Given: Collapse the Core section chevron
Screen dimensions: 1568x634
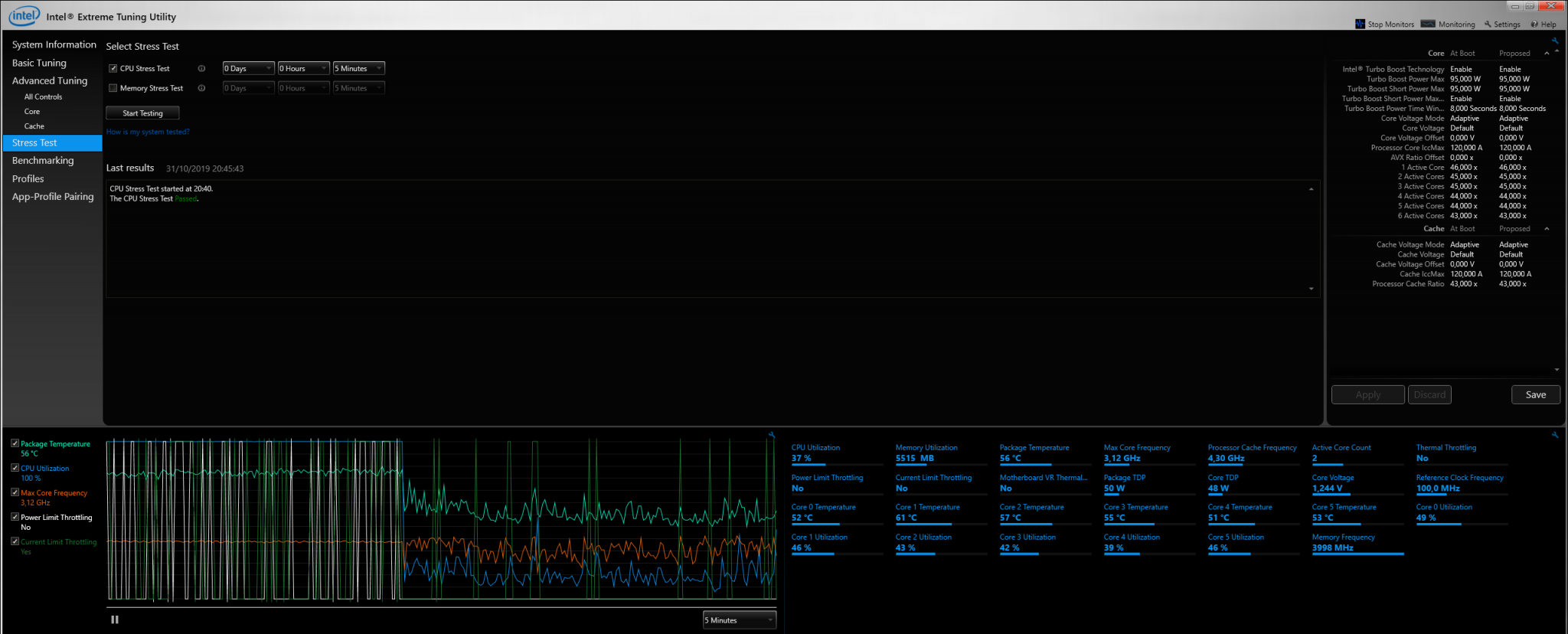Looking at the screenshot, I should pyautogui.click(x=1547, y=54).
